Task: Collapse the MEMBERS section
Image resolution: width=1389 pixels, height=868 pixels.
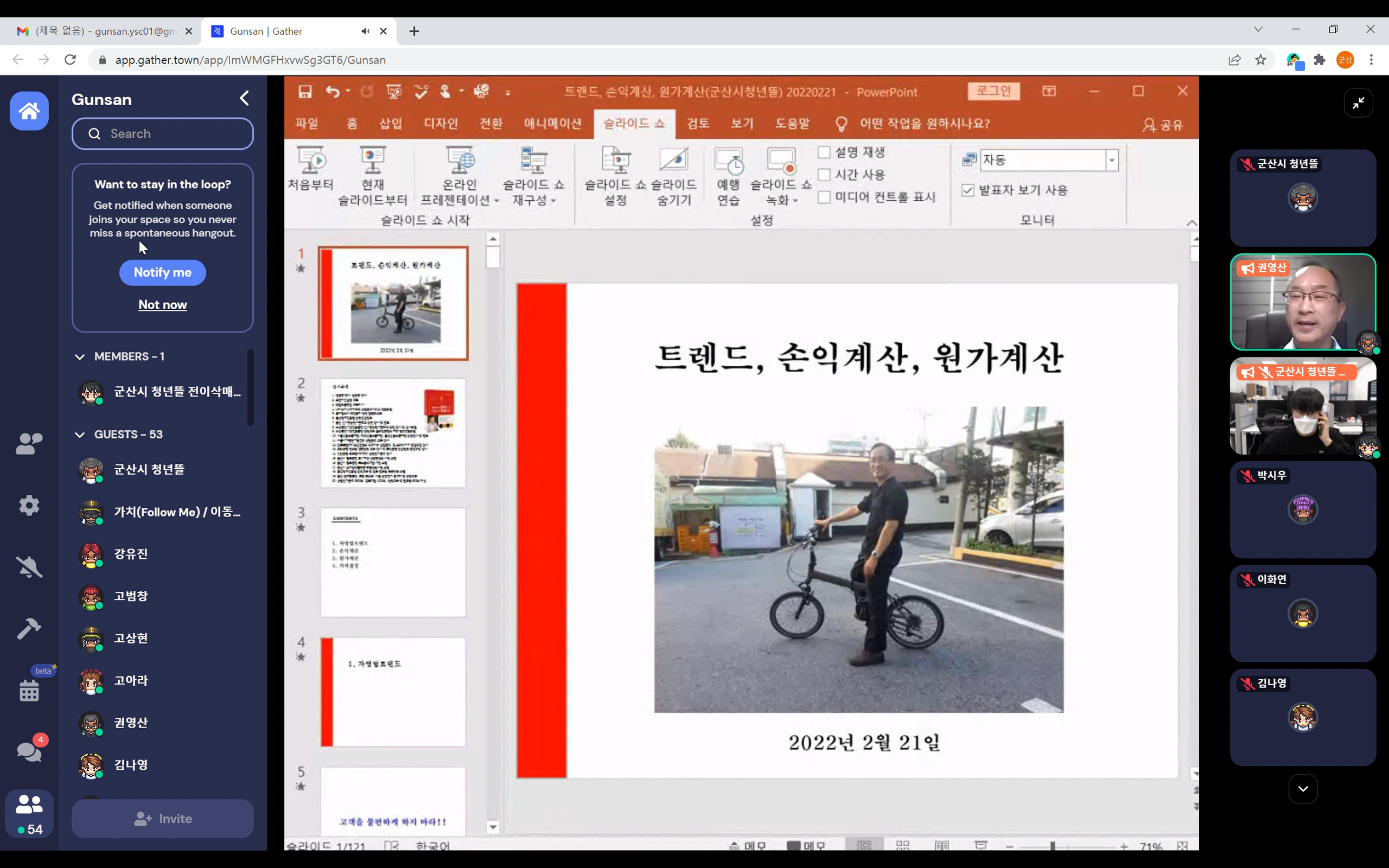Action: [80, 356]
